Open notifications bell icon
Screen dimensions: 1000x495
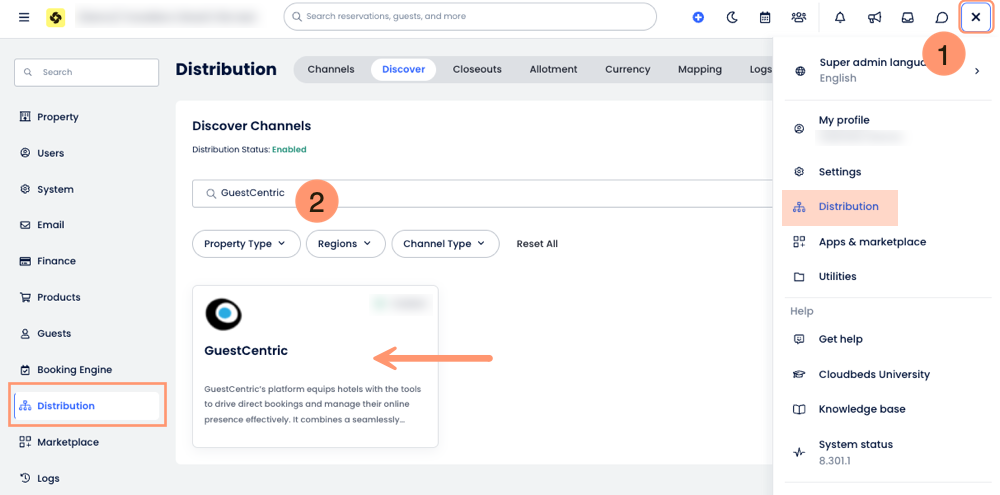(840, 17)
